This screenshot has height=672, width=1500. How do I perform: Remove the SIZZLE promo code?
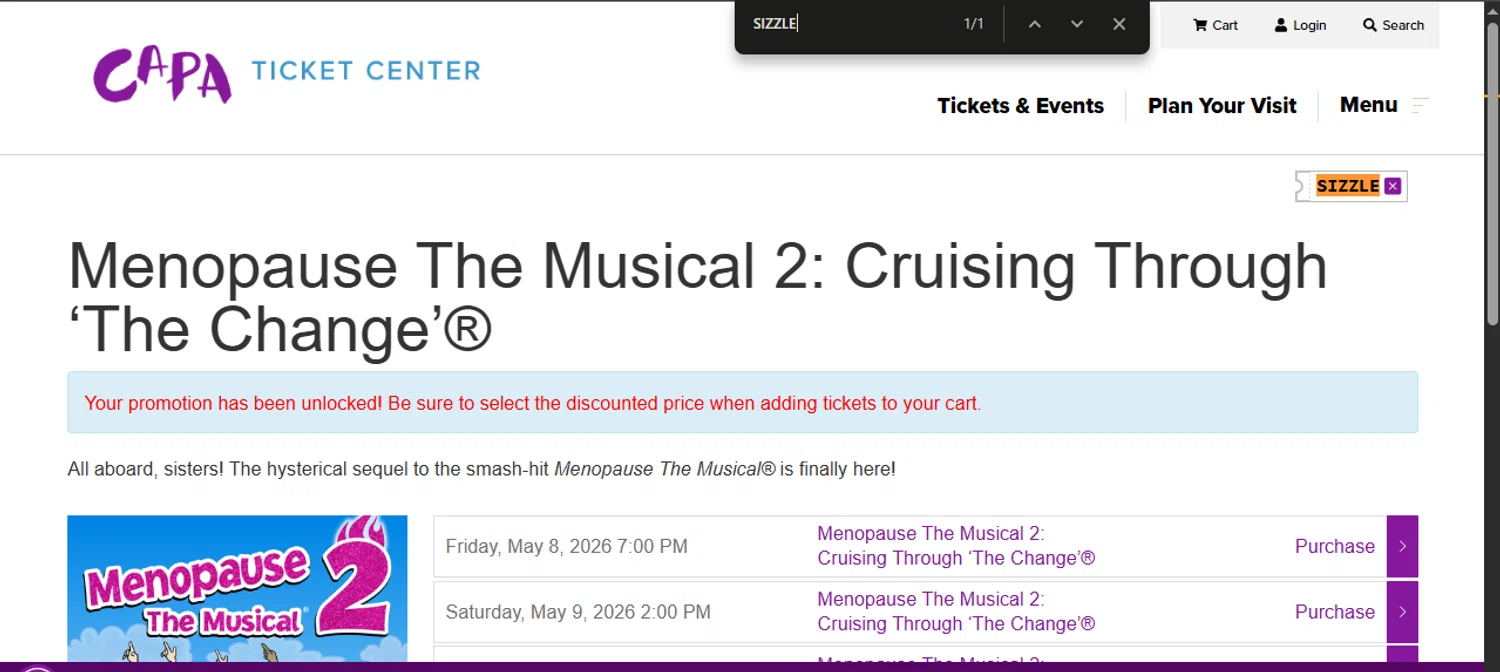1393,186
